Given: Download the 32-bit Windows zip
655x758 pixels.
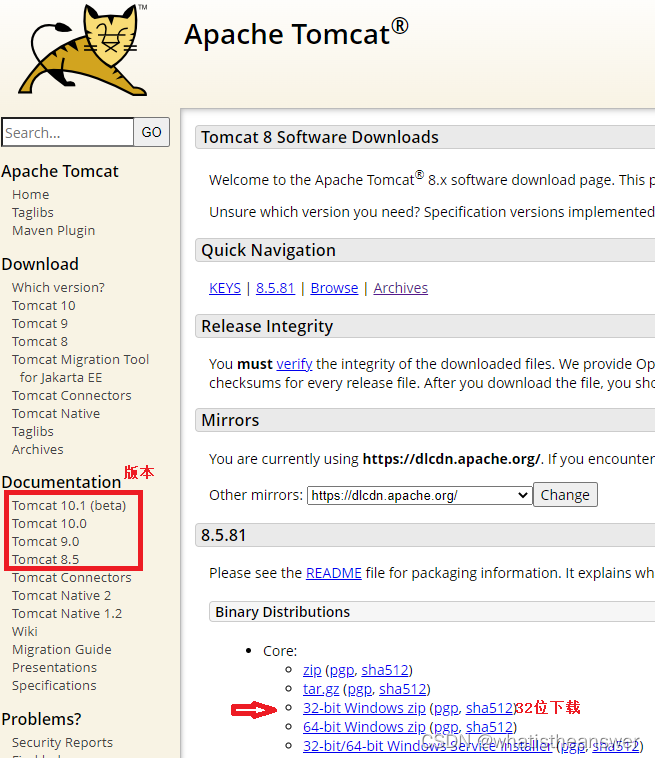Looking at the screenshot, I should 364,708.
